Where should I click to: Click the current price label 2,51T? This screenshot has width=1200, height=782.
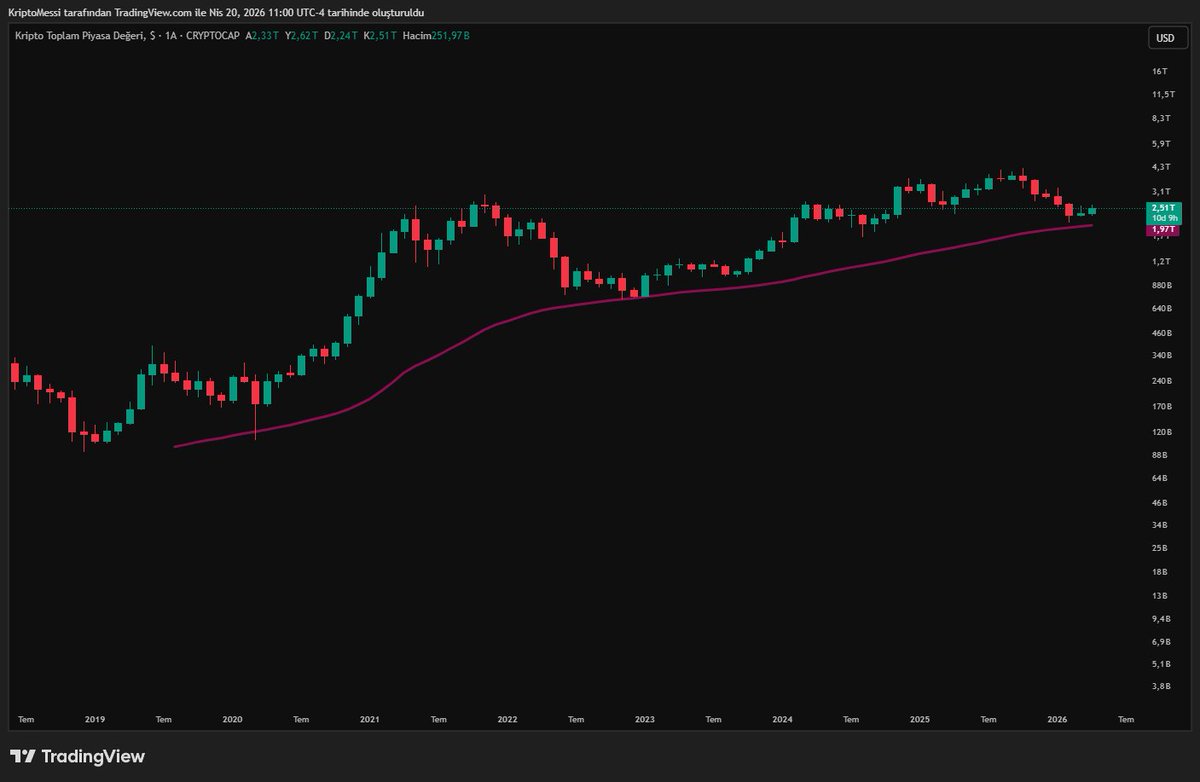click(x=1163, y=207)
